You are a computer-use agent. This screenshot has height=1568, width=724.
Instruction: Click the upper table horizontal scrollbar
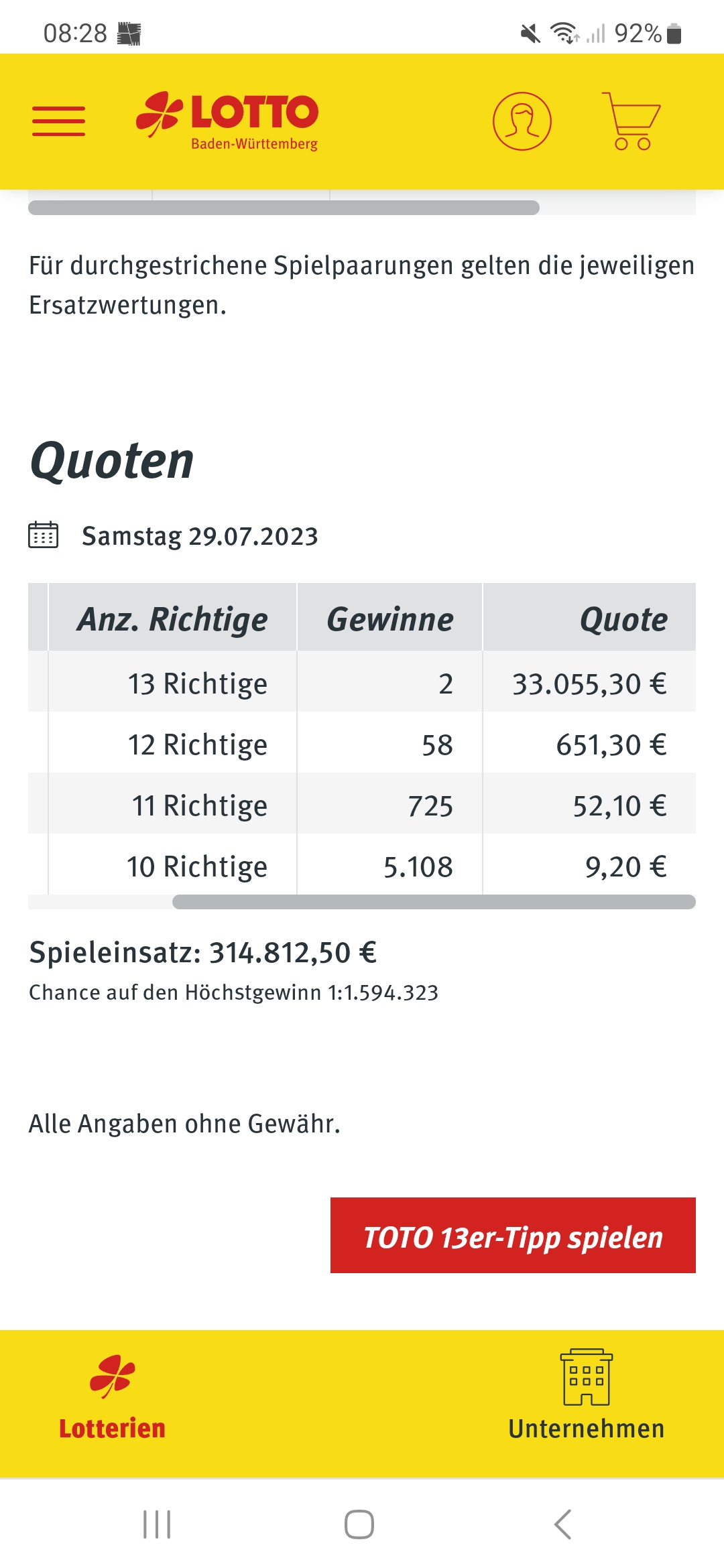[x=284, y=208]
